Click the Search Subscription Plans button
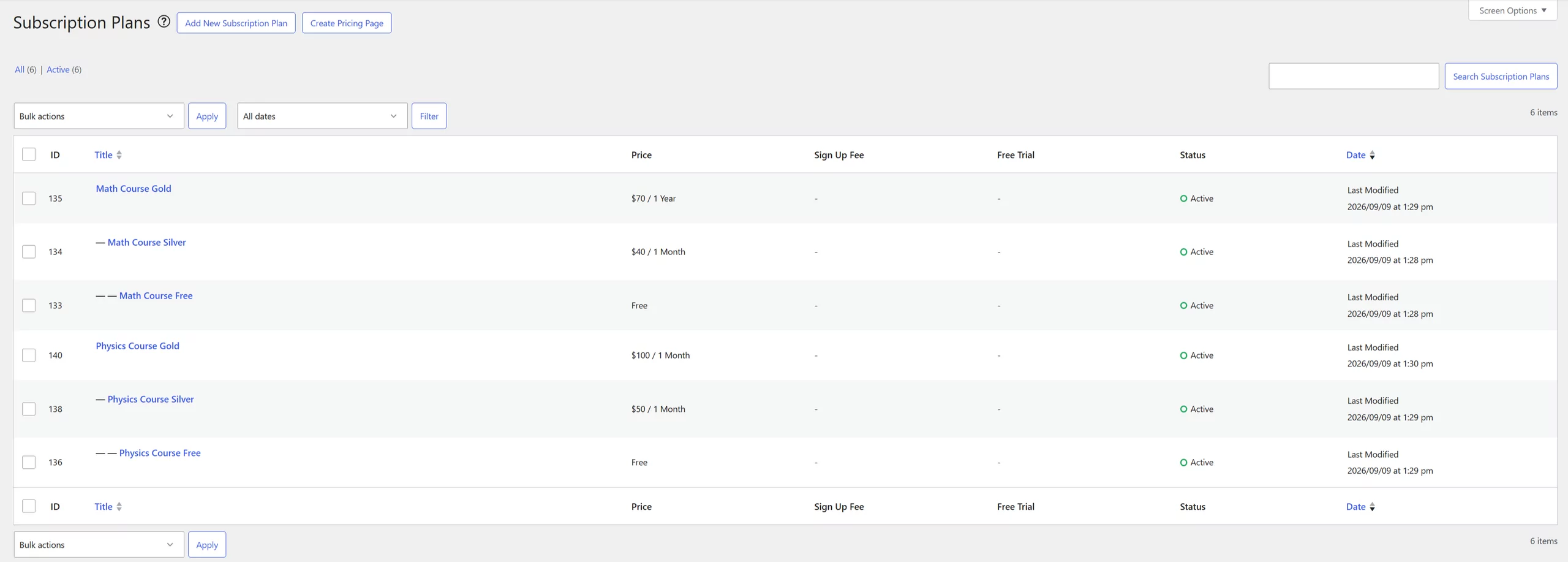The image size is (1568, 562). (1501, 76)
